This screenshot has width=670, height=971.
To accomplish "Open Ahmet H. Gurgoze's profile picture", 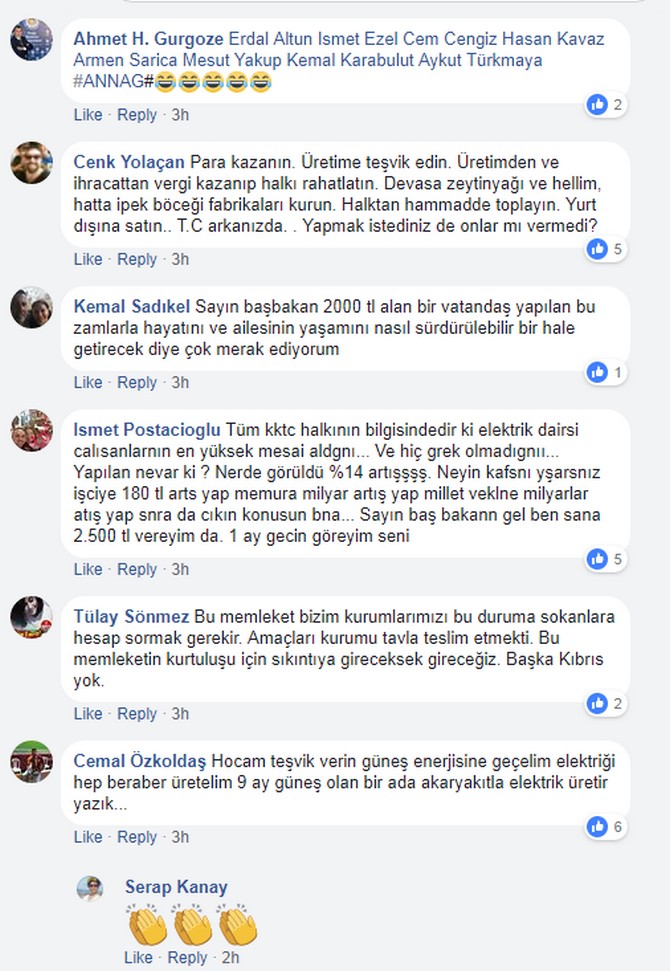I will (x=32, y=40).
